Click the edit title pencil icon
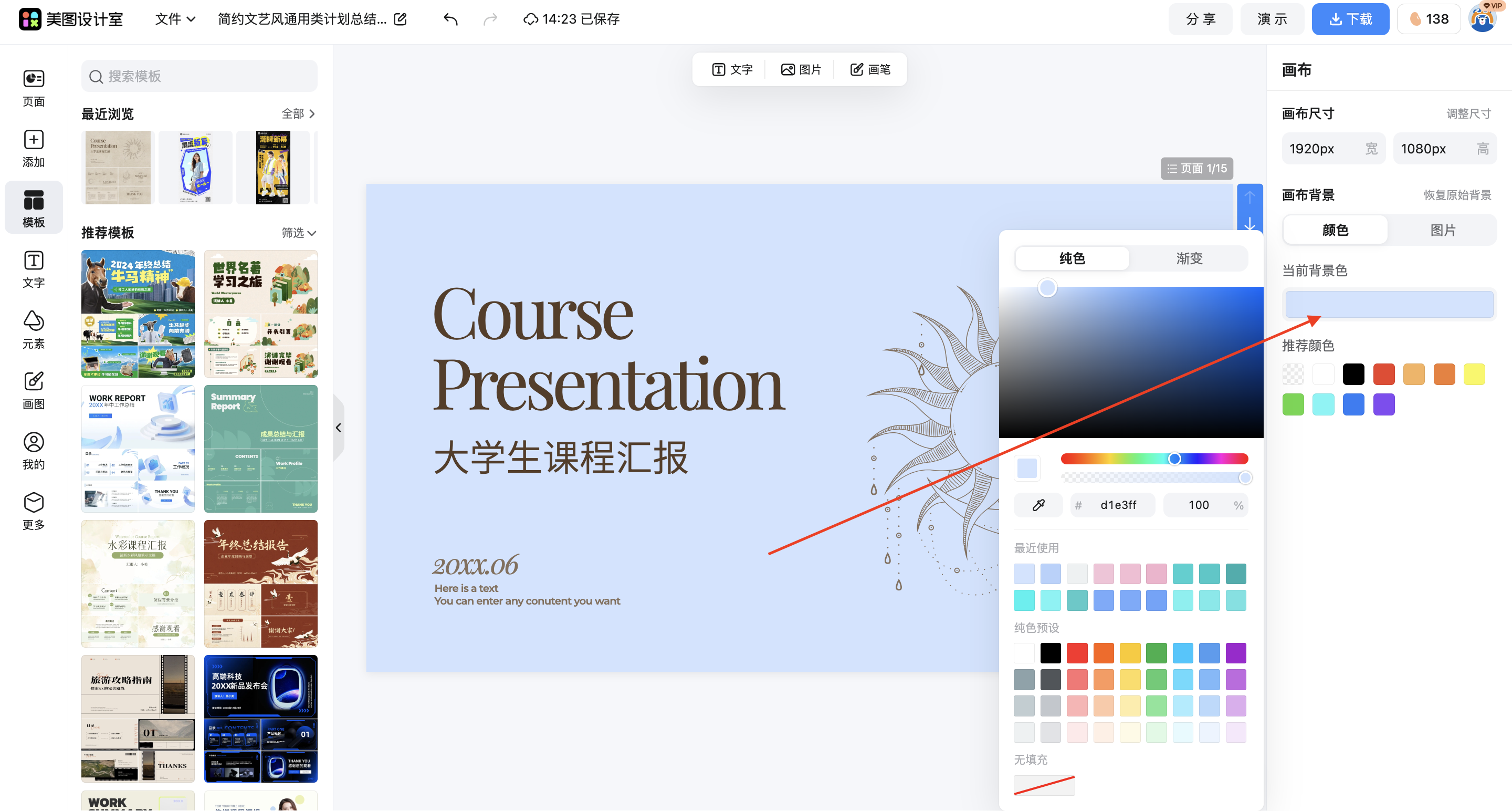 pos(400,19)
